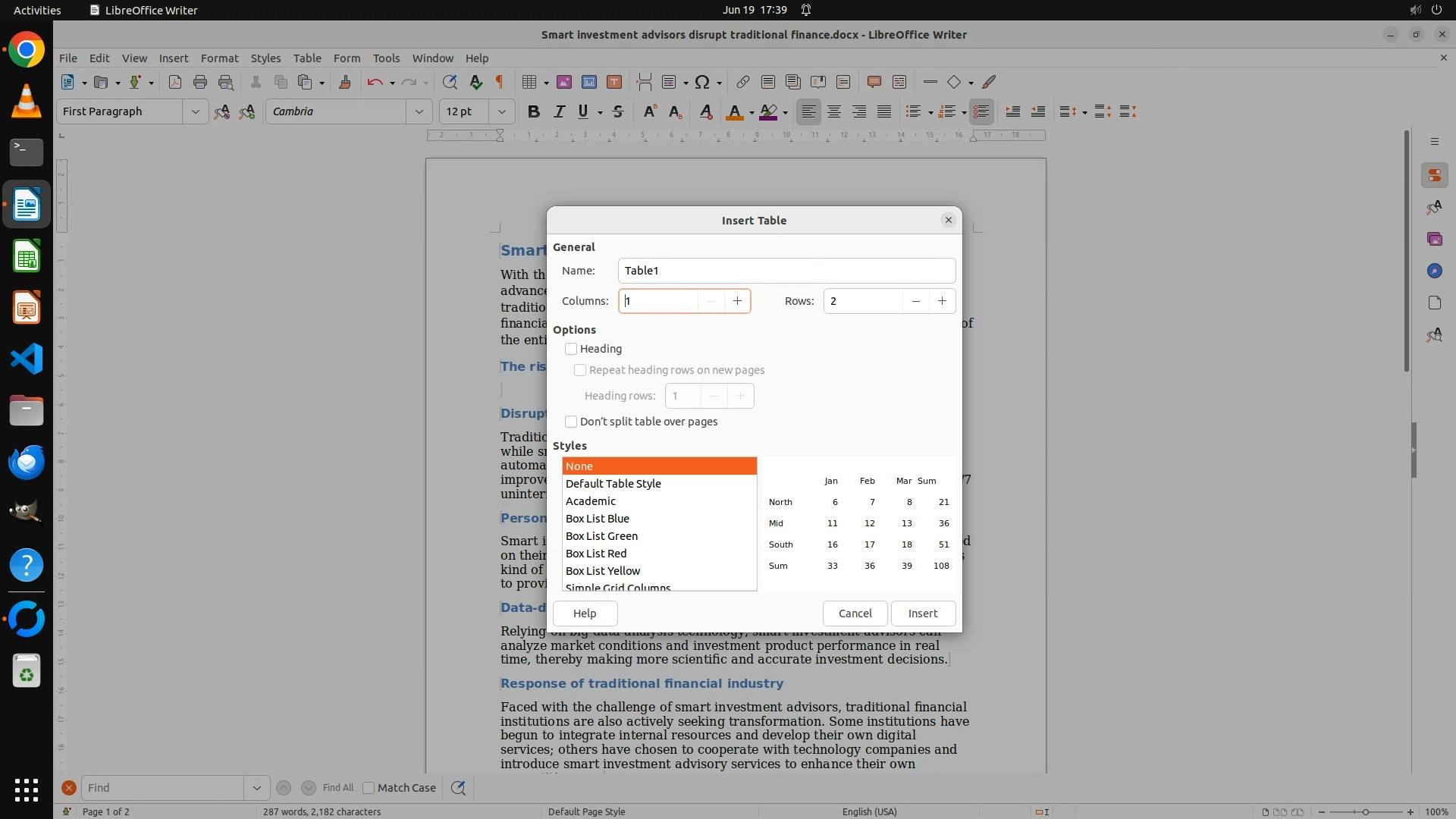The width and height of the screenshot is (1456, 819).
Task: Enable the Heading checkbox
Action: click(x=571, y=349)
